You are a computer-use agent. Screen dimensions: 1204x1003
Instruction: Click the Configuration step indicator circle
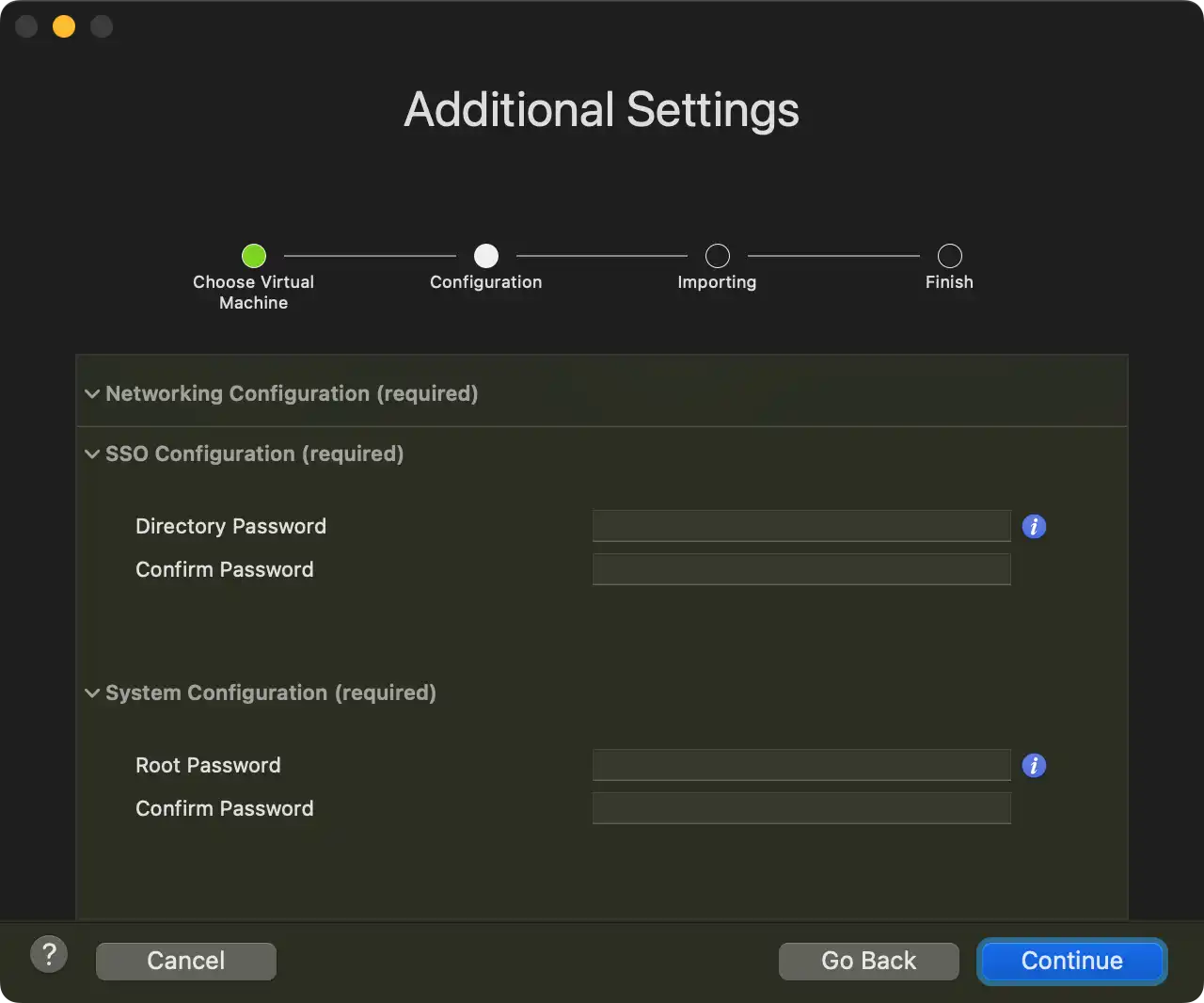point(486,256)
